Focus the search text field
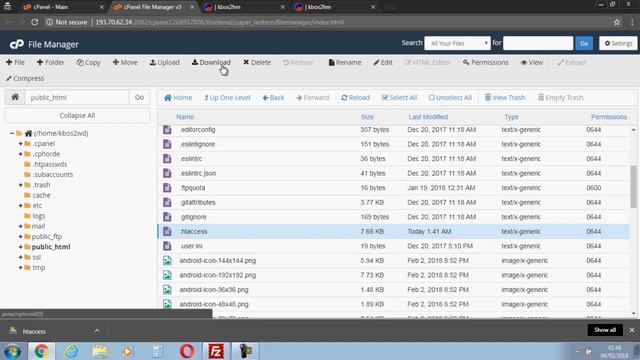 click(x=538, y=43)
